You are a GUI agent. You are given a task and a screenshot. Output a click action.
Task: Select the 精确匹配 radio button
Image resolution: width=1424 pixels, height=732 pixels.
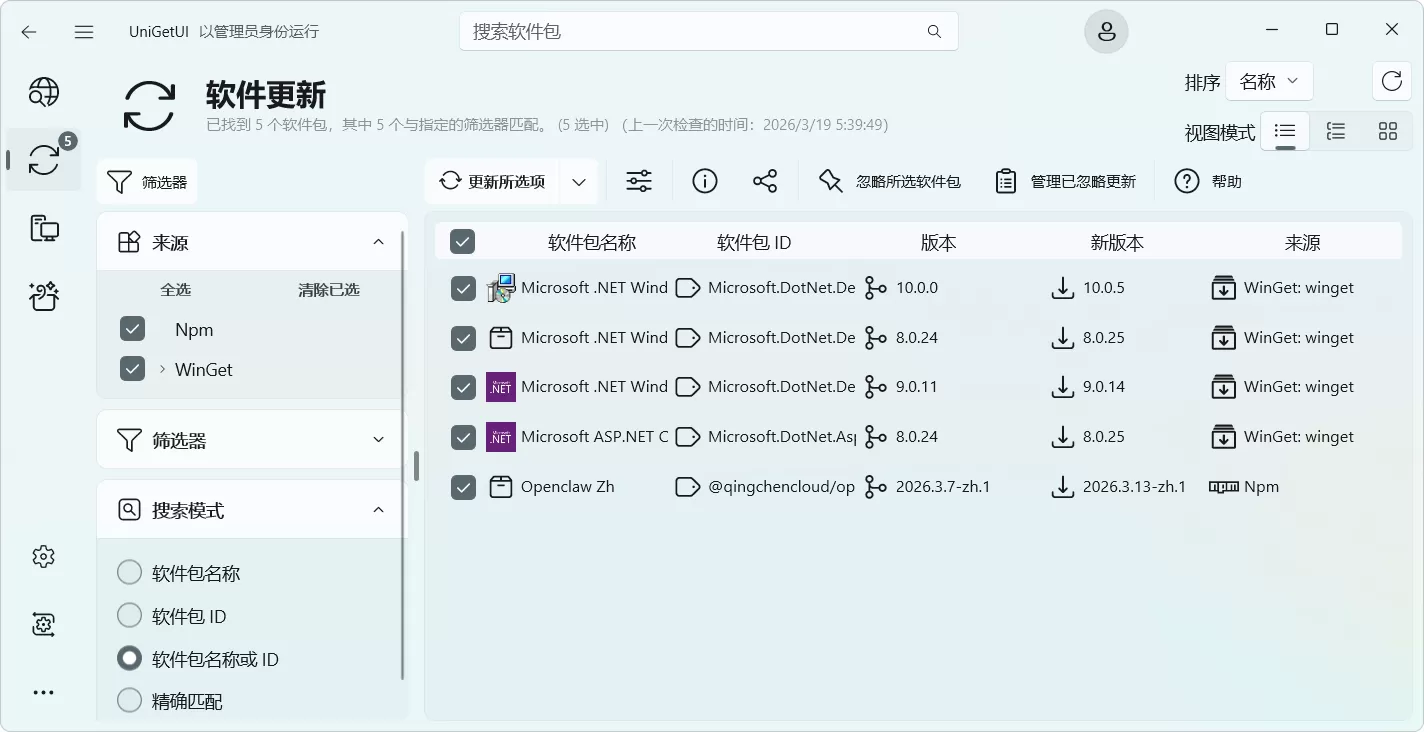tap(129, 701)
